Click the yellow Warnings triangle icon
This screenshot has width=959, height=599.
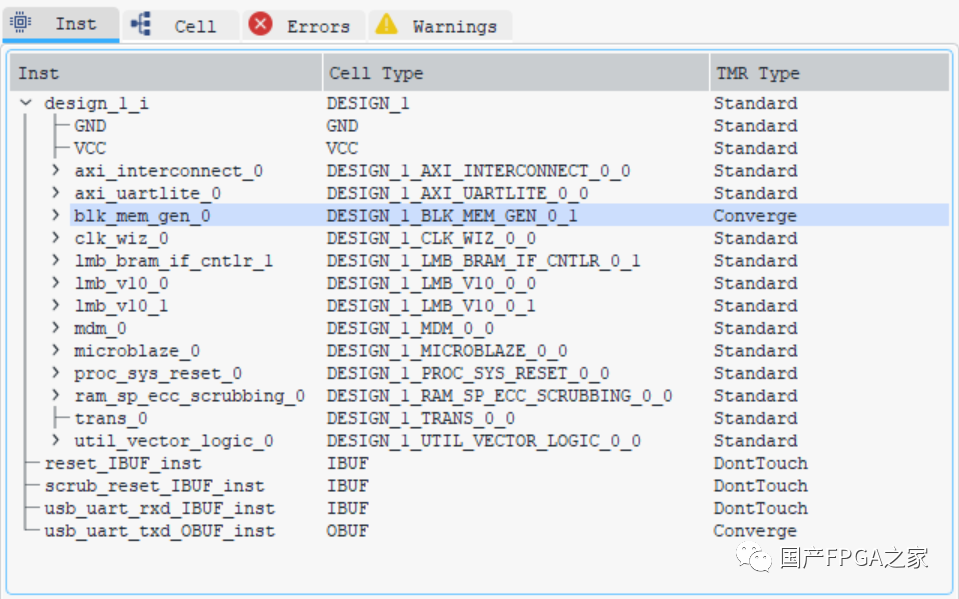point(386,24)
